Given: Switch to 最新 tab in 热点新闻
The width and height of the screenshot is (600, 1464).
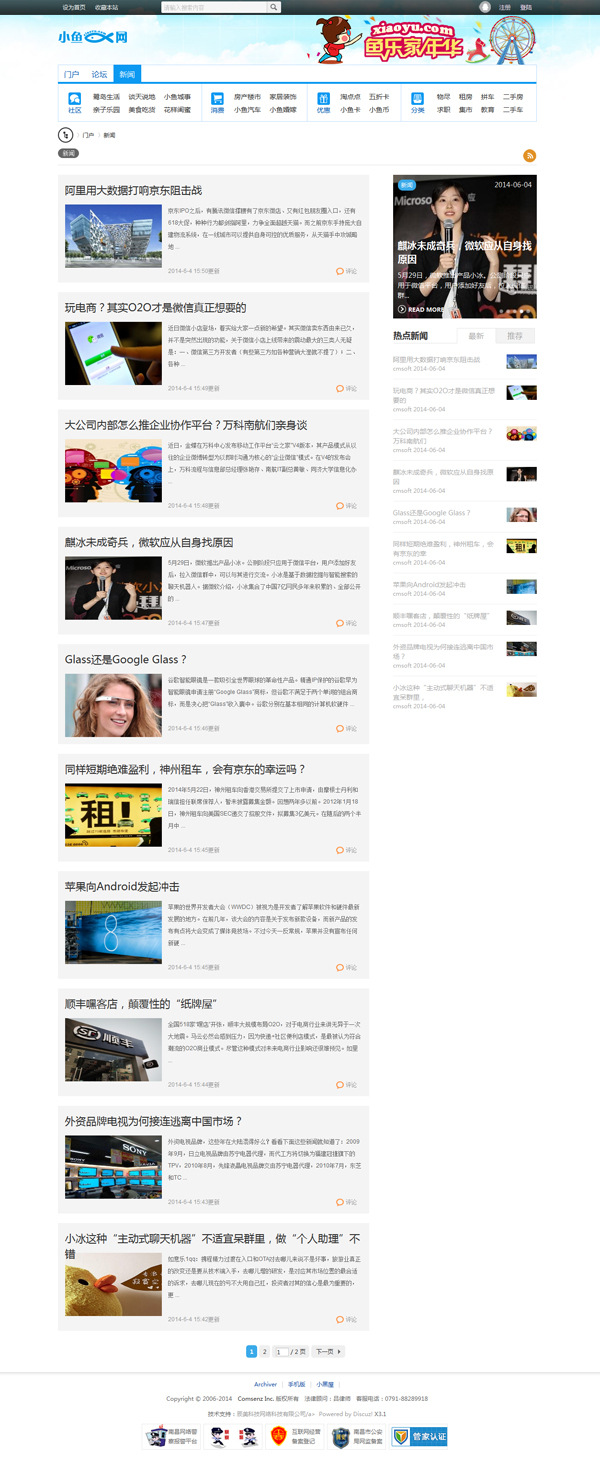Looking at the screenshot, I should (x=476, y=336).
